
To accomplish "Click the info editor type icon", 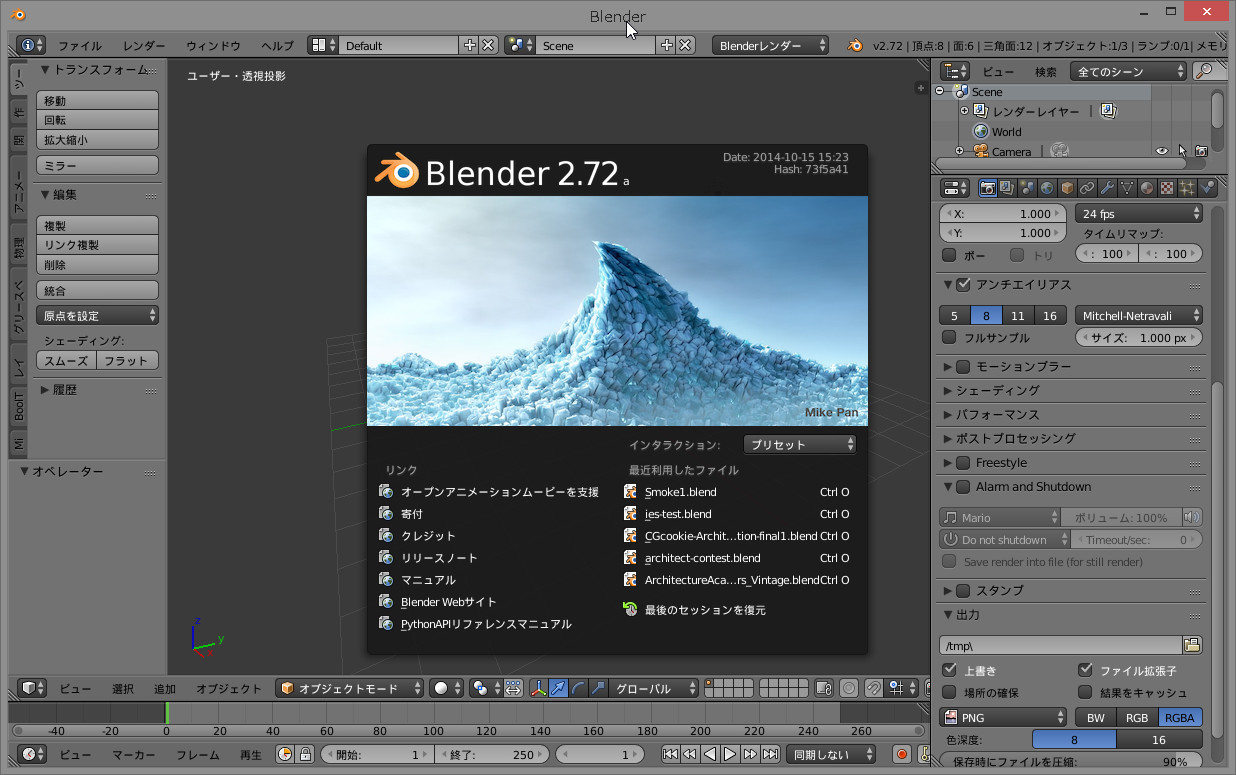I will (32, 45).
